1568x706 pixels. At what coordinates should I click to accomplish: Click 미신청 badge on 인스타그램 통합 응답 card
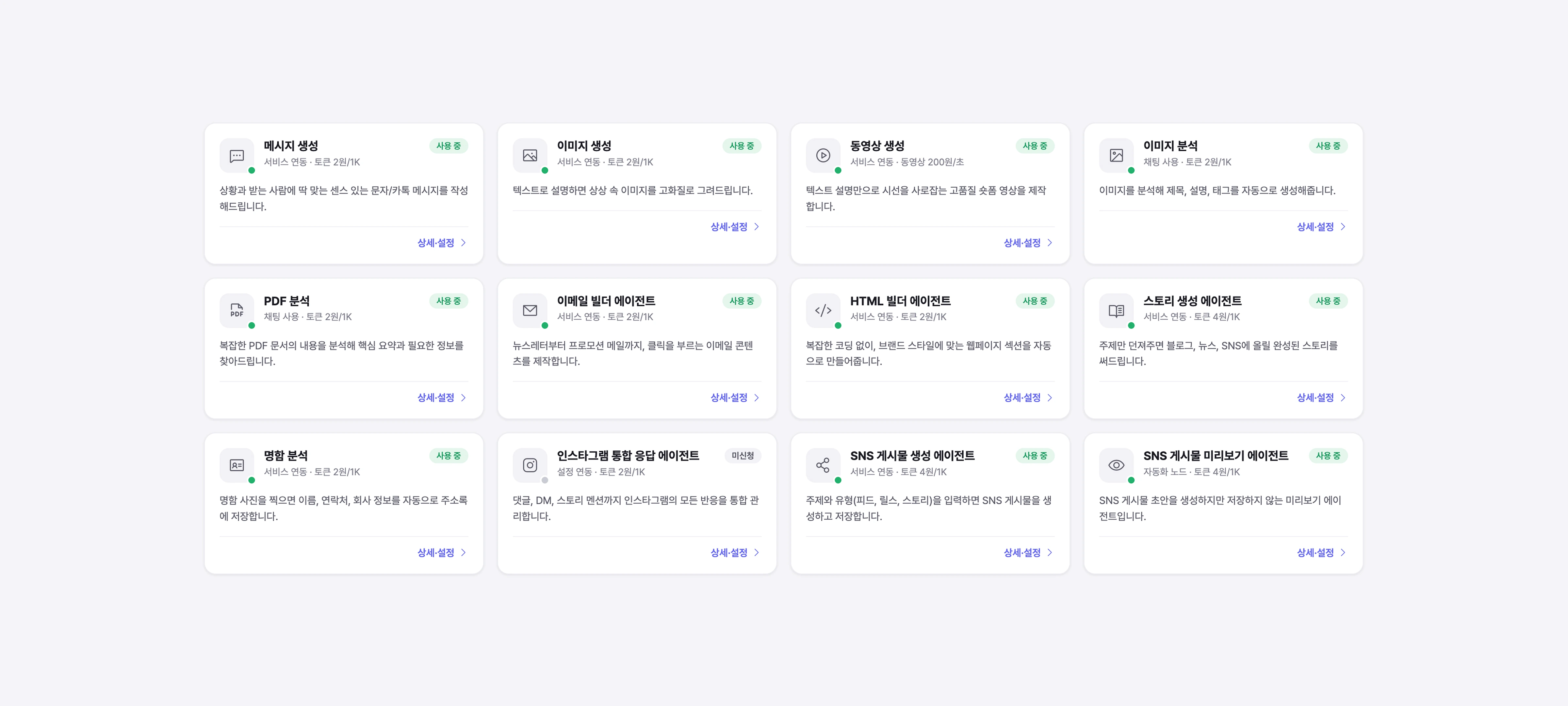tap(743, 456)
